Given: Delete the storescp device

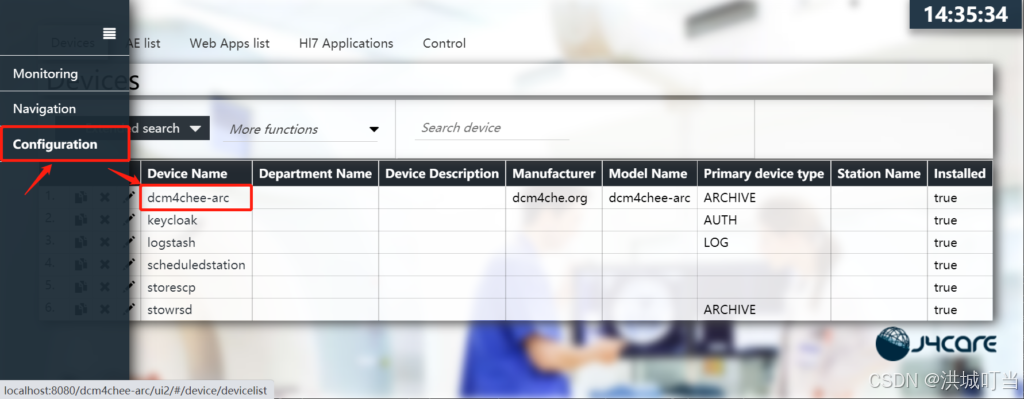Looking at the screenshot, I should point(104,287).
